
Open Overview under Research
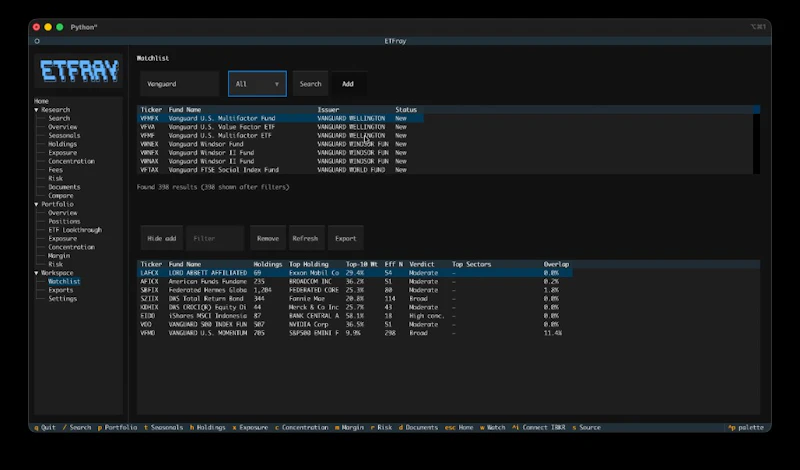tap(63, 127)
